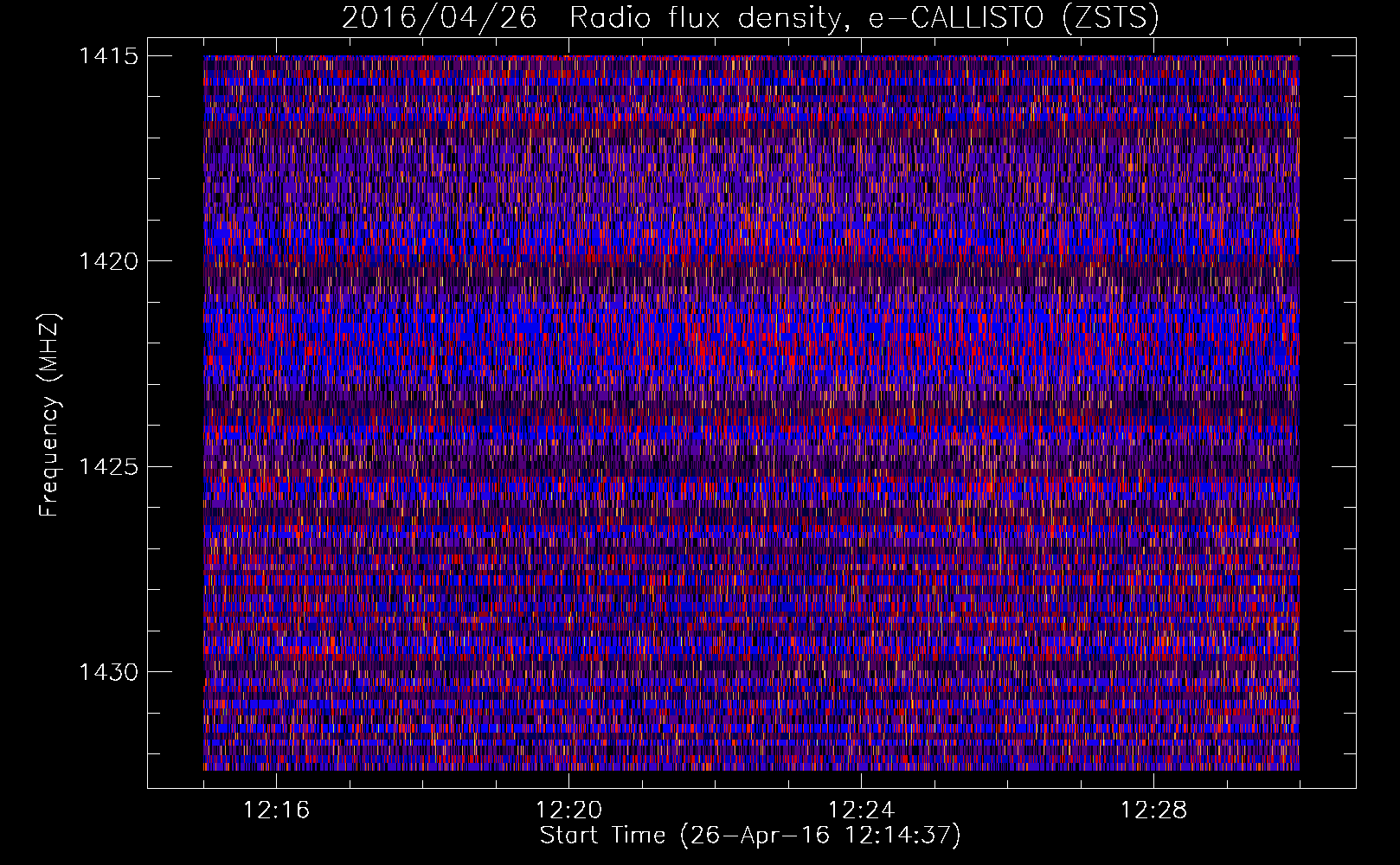
Task: Click the 1425 frequency tick label
Action: (x=108, y=467)
